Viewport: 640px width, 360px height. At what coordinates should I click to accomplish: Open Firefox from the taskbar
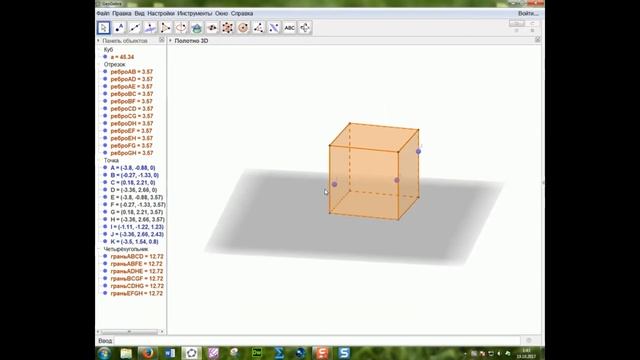point(147,353)
